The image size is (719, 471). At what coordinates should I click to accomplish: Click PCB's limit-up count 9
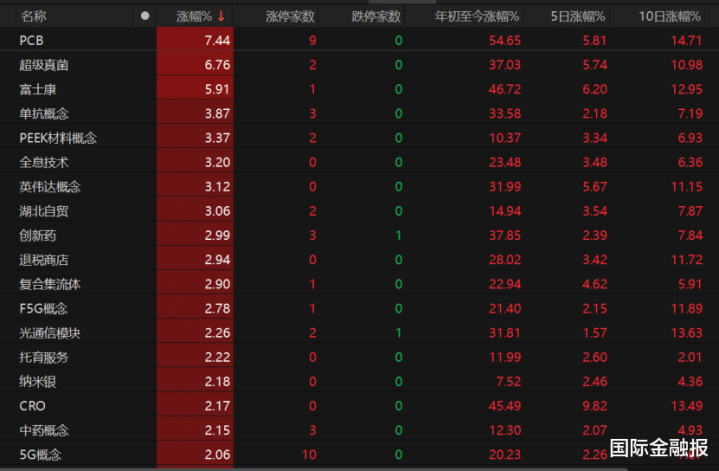tap(313, 40)
